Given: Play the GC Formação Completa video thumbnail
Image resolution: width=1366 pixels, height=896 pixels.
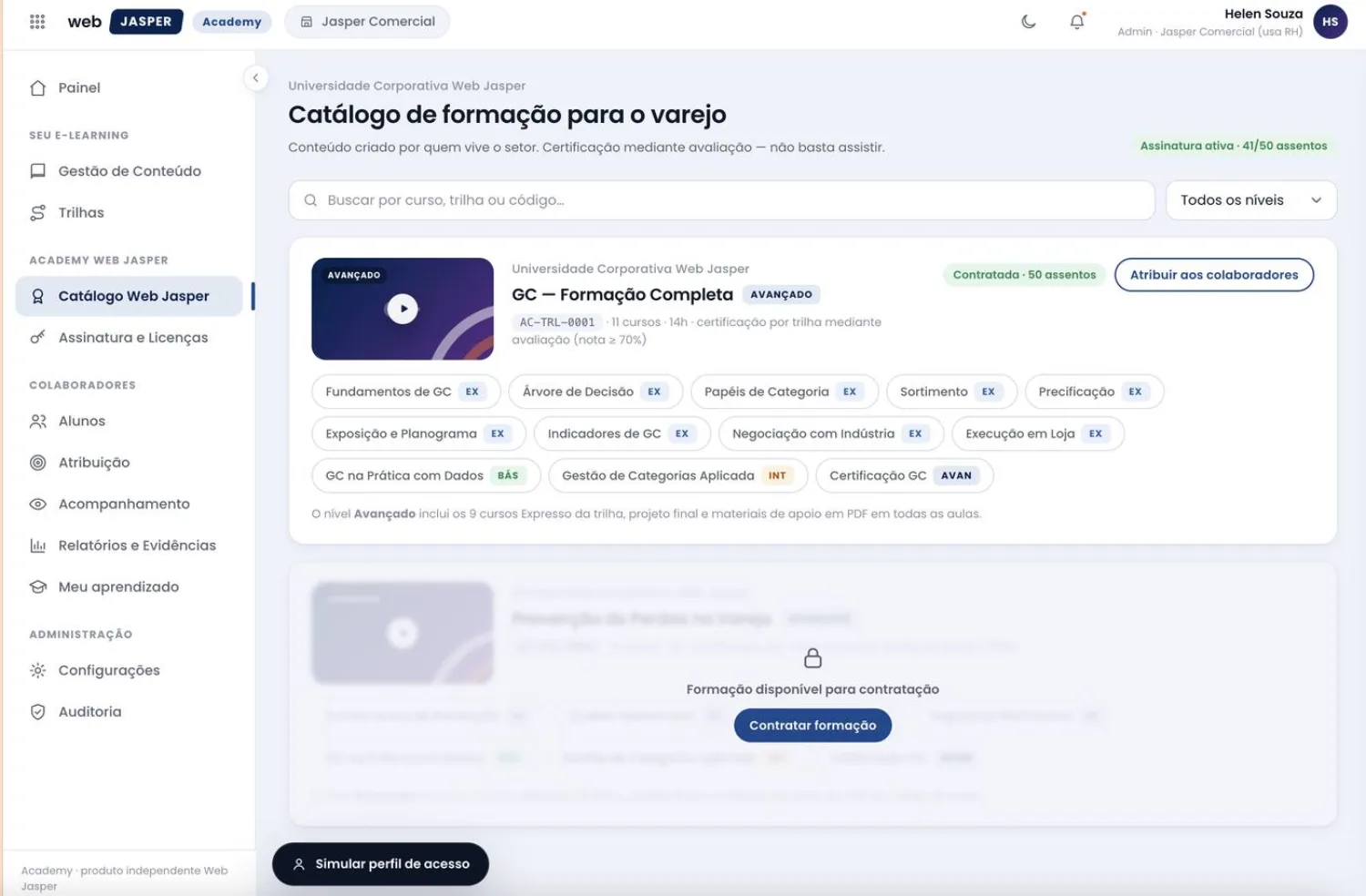Looking at the screenshot, I should point(403,309).
